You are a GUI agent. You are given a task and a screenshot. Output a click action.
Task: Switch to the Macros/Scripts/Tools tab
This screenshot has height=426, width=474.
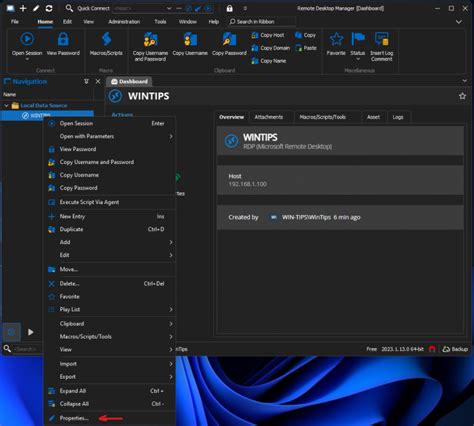pyautogui.click(x=322, y=117)
